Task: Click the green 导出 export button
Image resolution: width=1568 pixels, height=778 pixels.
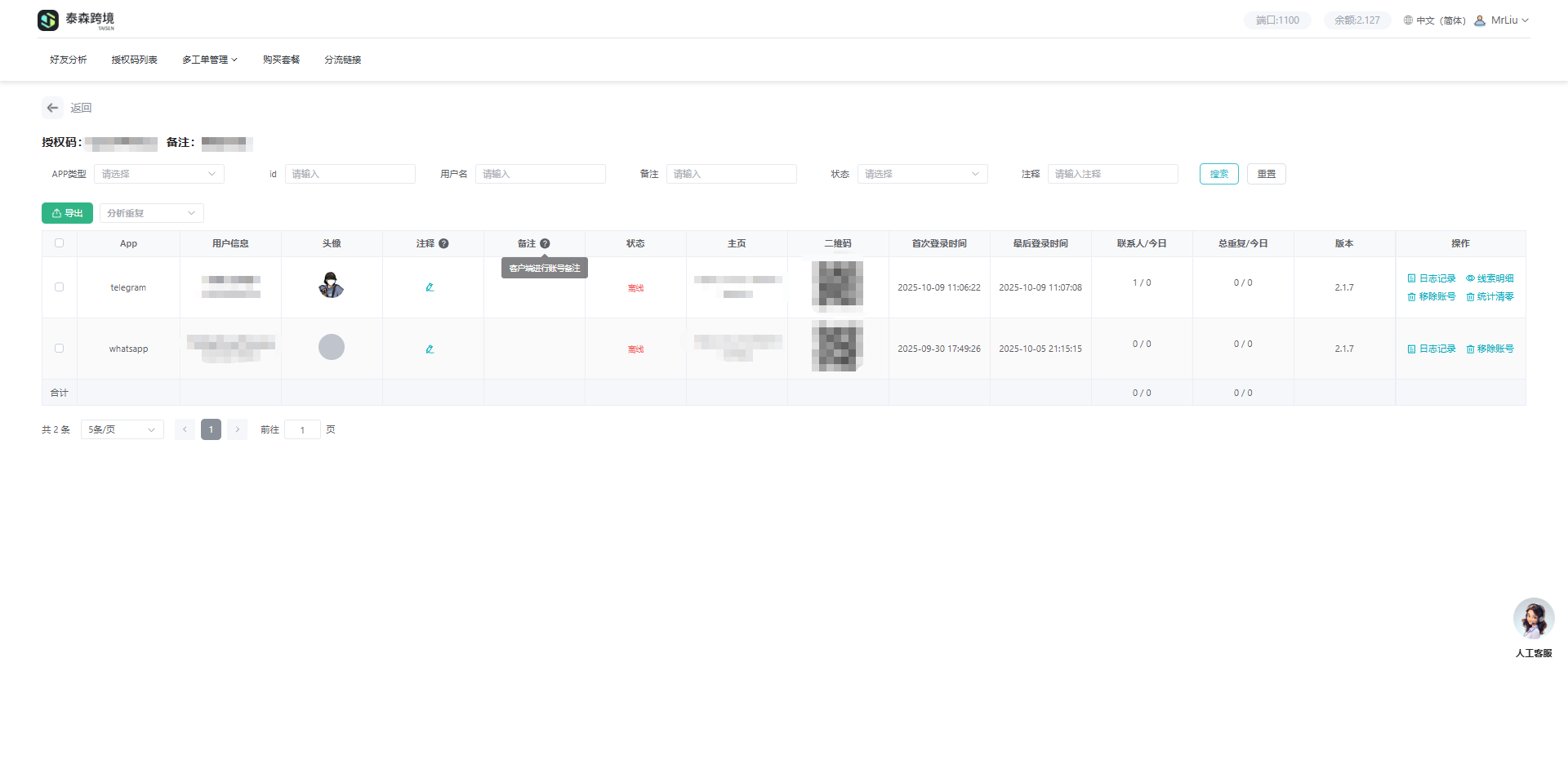Action: [67, 213]
